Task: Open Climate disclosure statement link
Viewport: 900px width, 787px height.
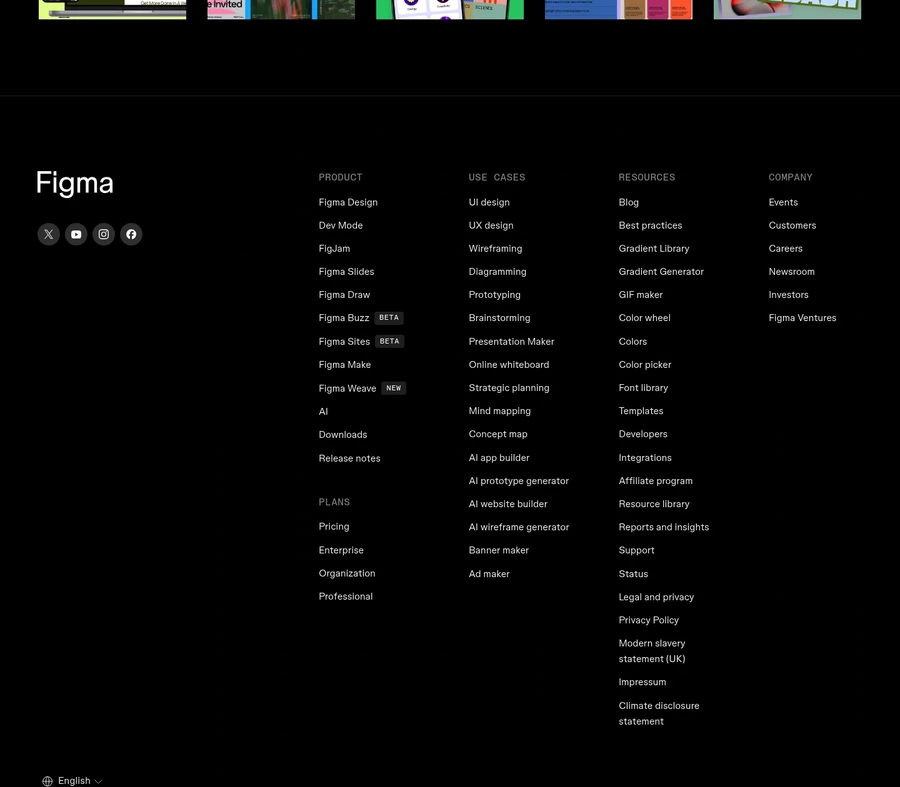Action: tap(659, 714)
